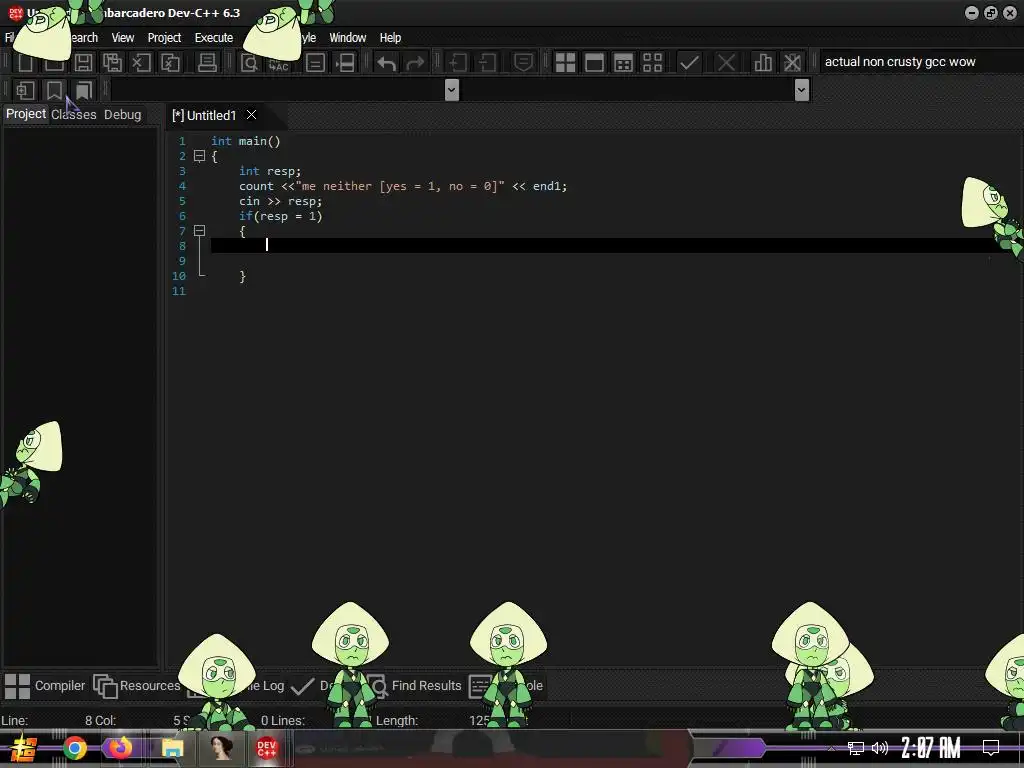Click the Start button on the taskbar
This screenshot has height=768, width=1024.
23,748
